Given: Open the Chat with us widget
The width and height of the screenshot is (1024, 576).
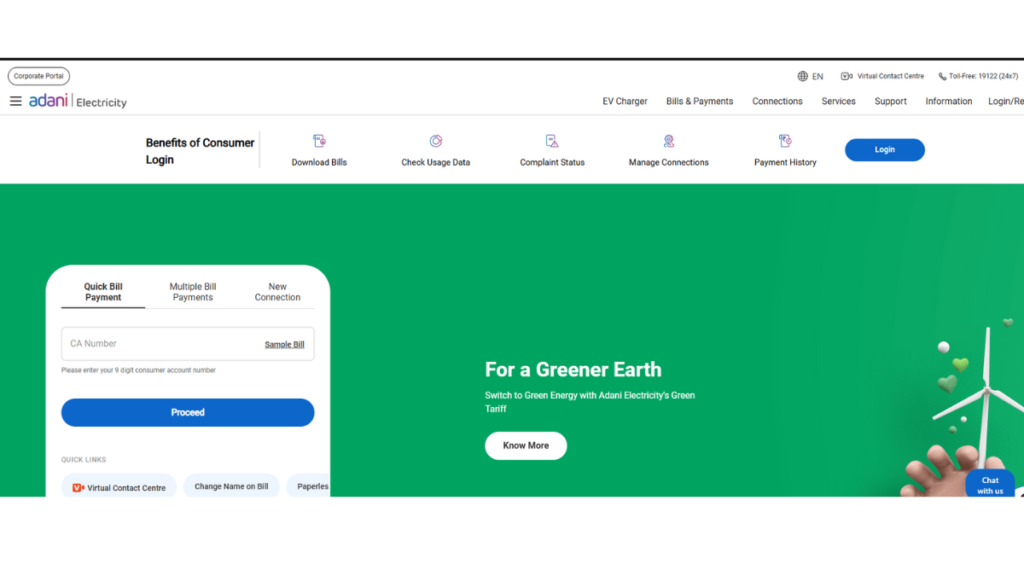Looking at the screenshot, I should (x=989, y=484).
